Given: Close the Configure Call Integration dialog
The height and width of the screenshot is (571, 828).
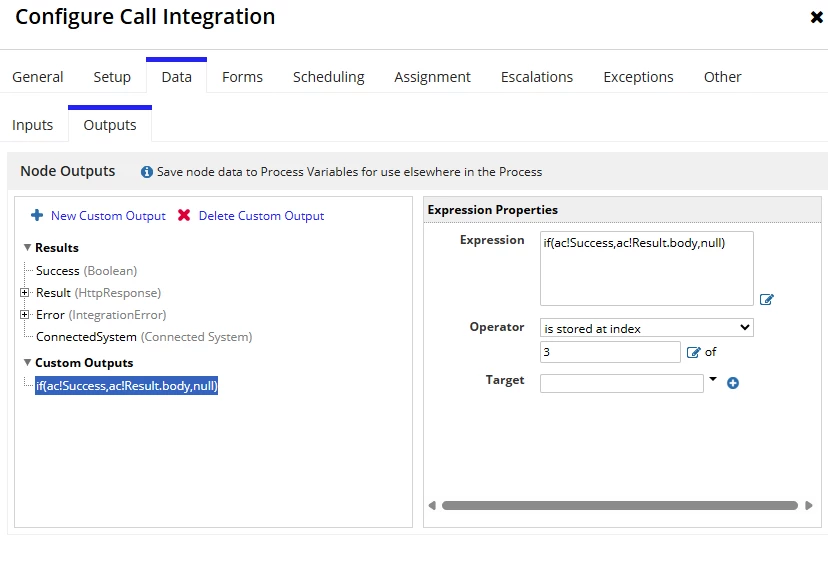Looking at the screenshot, I should (x=816, y=17).
